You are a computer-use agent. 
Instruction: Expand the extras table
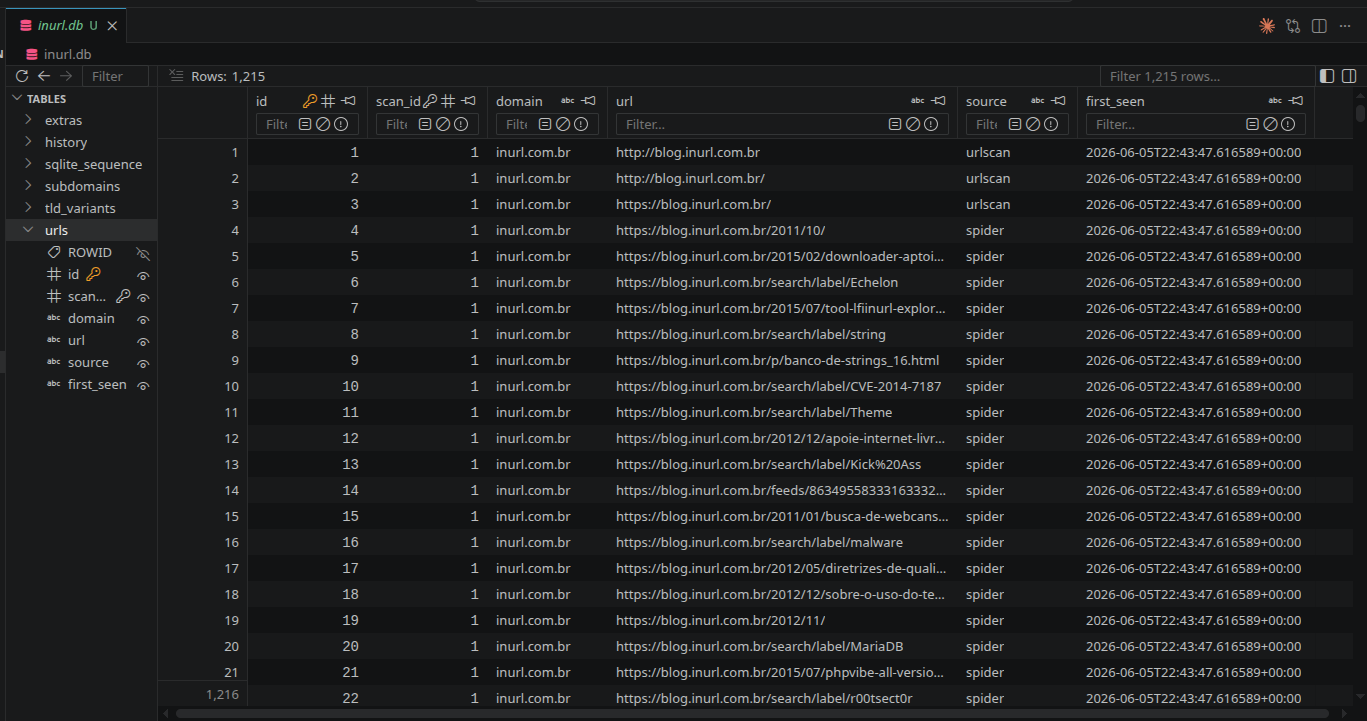coord(28,120)
